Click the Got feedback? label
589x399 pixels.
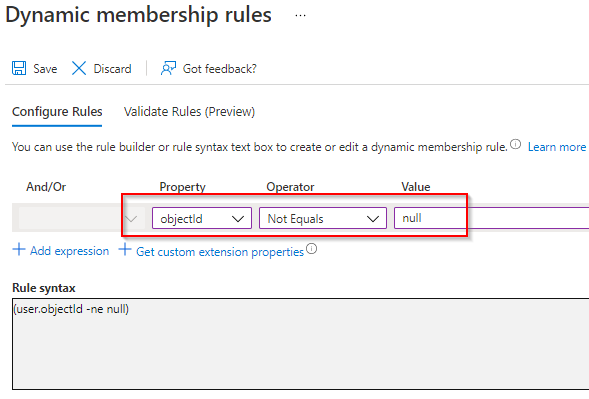(x=220, y=69)
